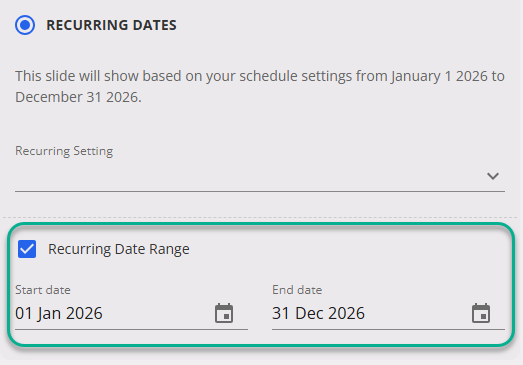Select the Recurring Dates radio button
The image size is (523, 365).
[25, 25]
